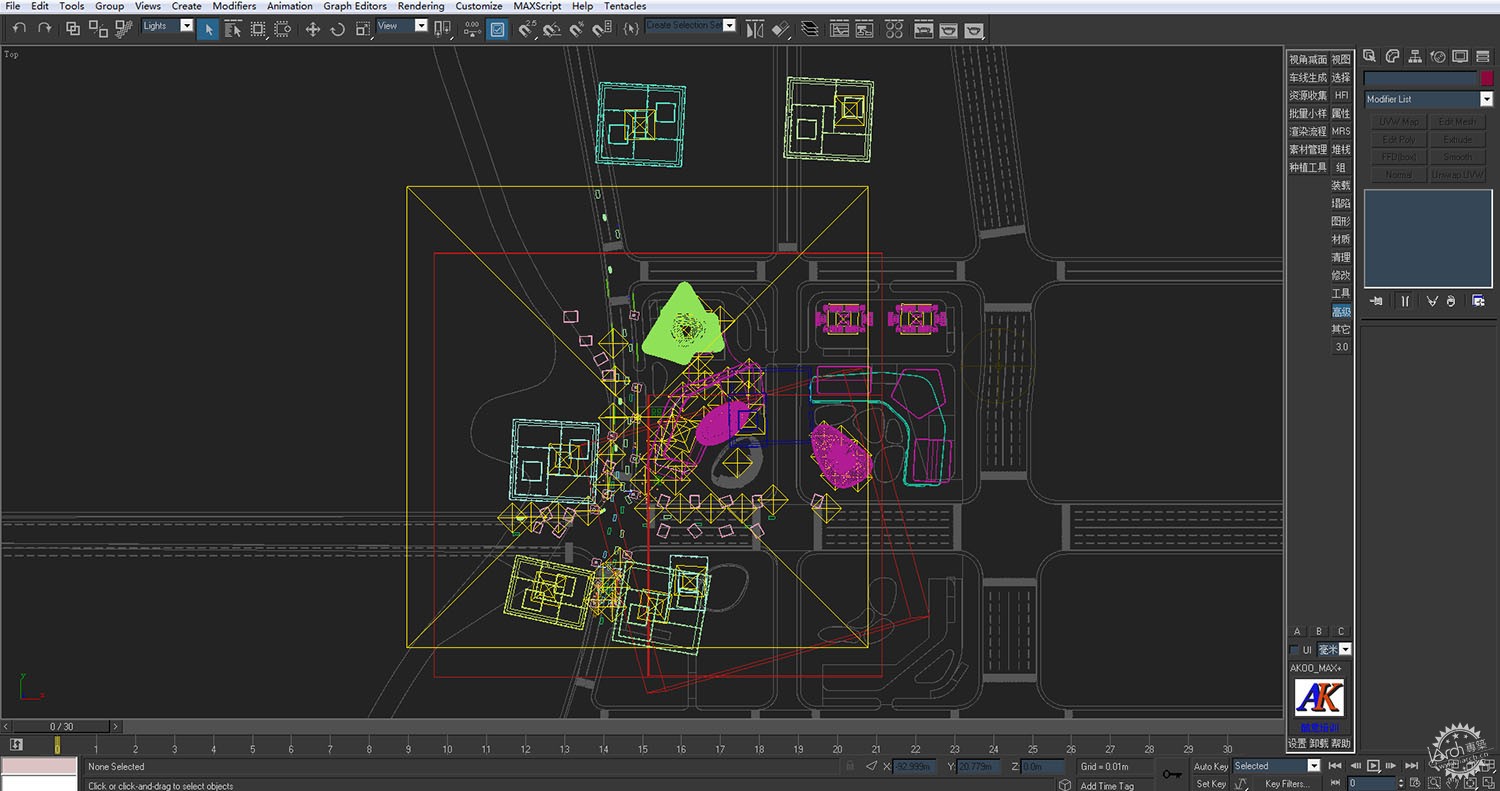This screenshot has height=791, width=1500.
Task: Toggle the keyboard shortcut override button
Action: click(497, 29)
